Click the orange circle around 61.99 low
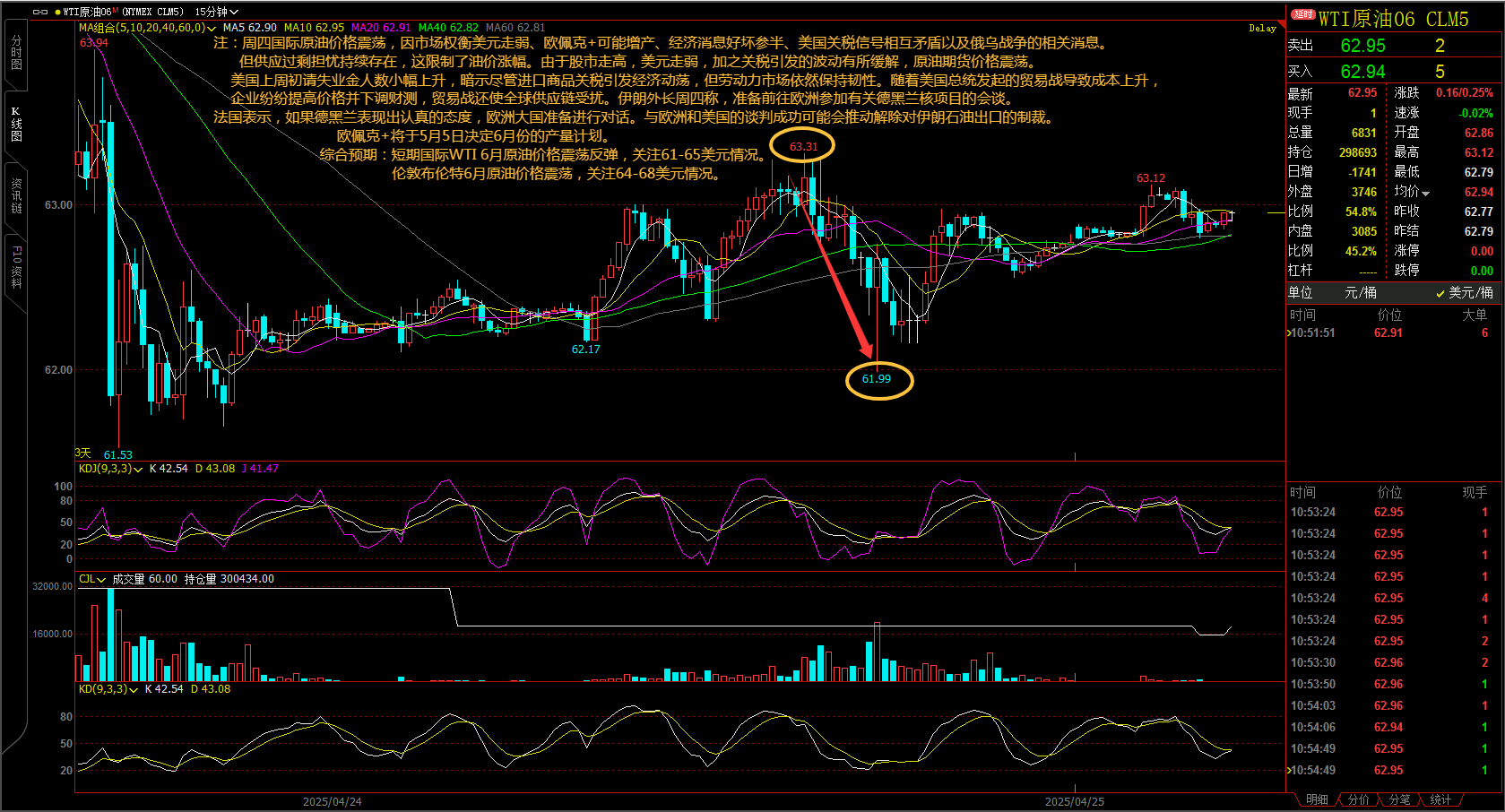The image size is (1505, 812). (879, 380)
